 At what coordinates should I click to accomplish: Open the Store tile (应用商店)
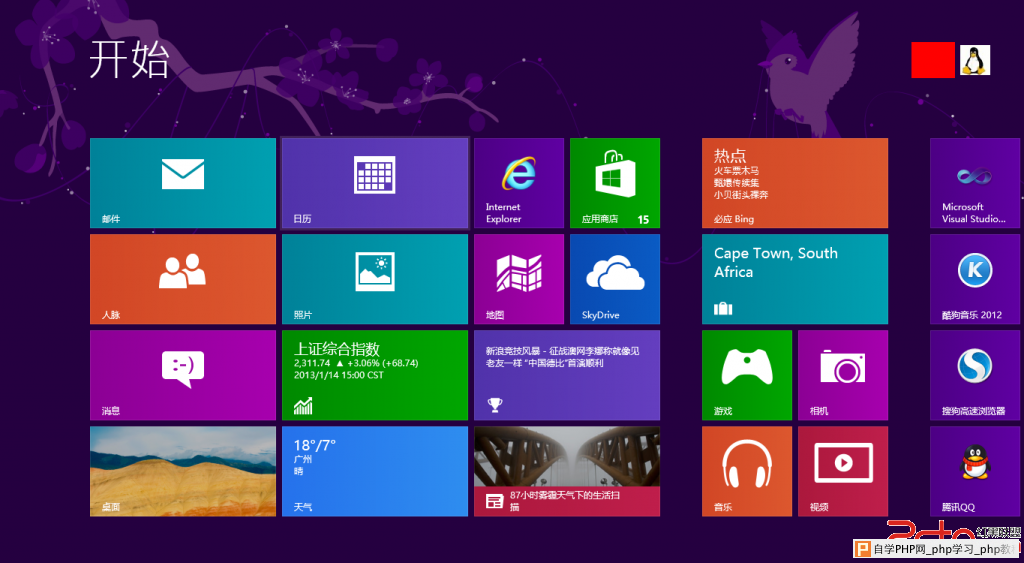pyautogui.click(x=615, y=183)
